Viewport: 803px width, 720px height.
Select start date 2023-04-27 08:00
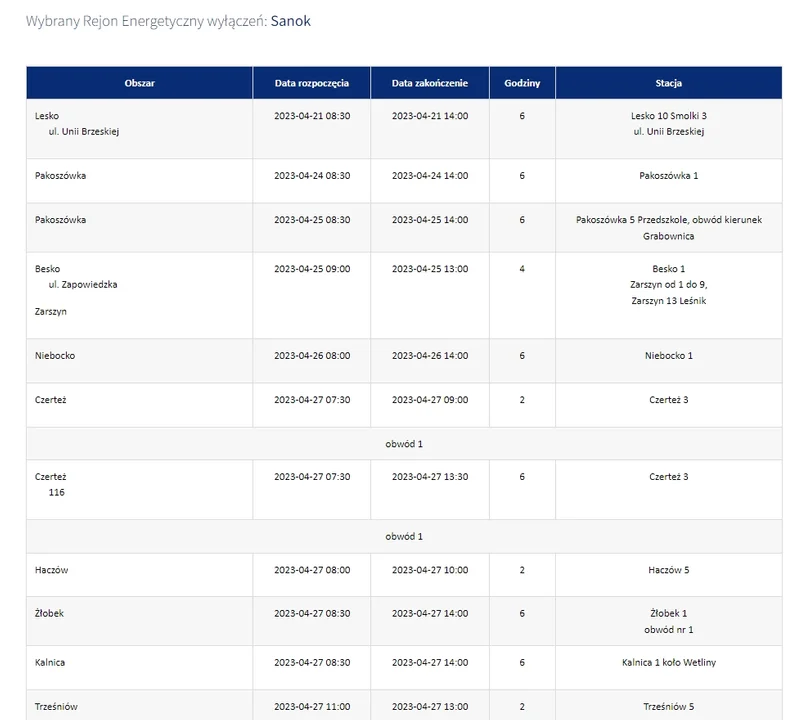coord(312,570)
